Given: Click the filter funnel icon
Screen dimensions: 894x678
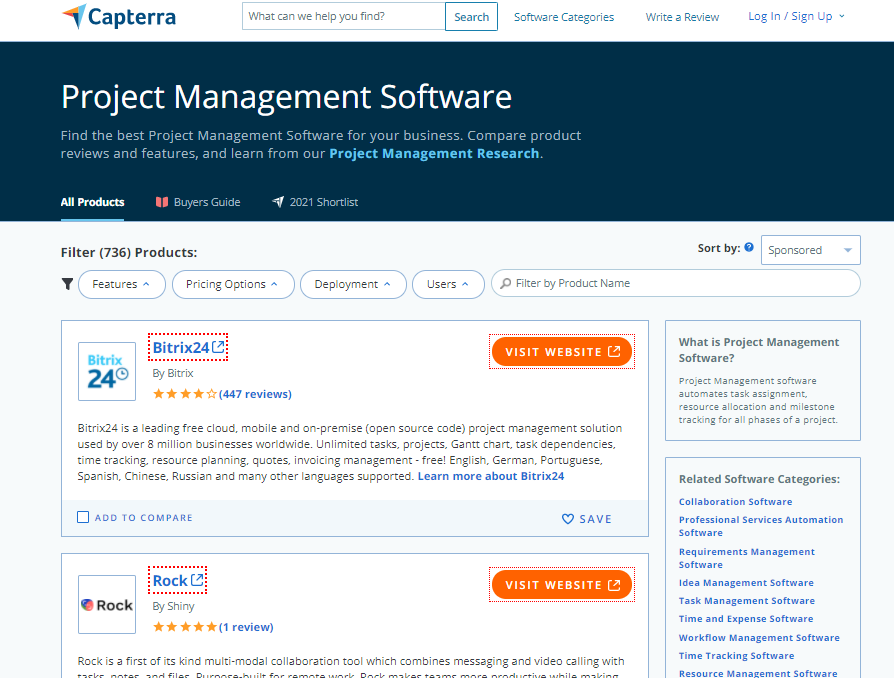Looking at the screenshot, I should 67,284.
